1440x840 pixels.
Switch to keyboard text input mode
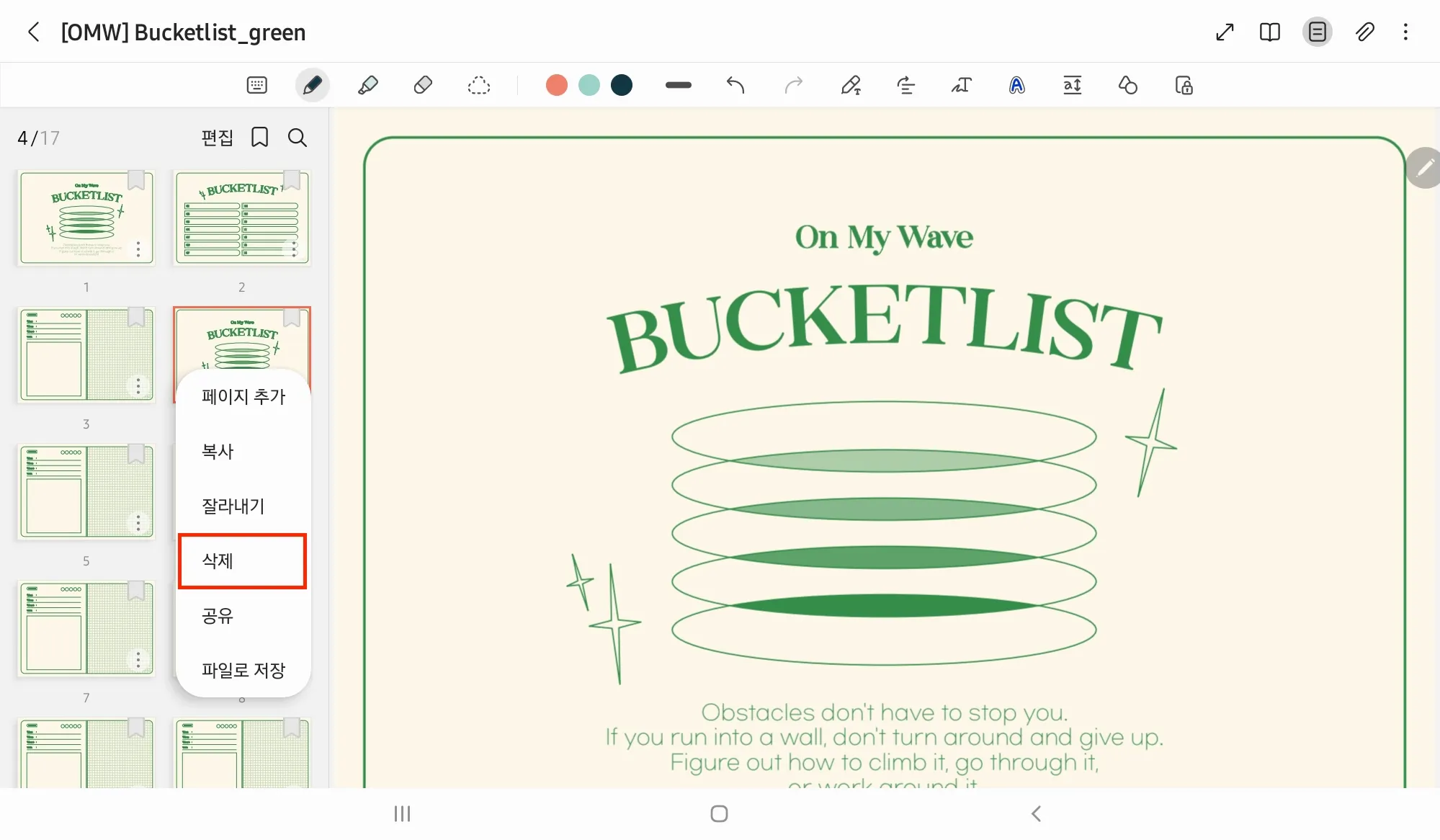(x=256, y=85)
